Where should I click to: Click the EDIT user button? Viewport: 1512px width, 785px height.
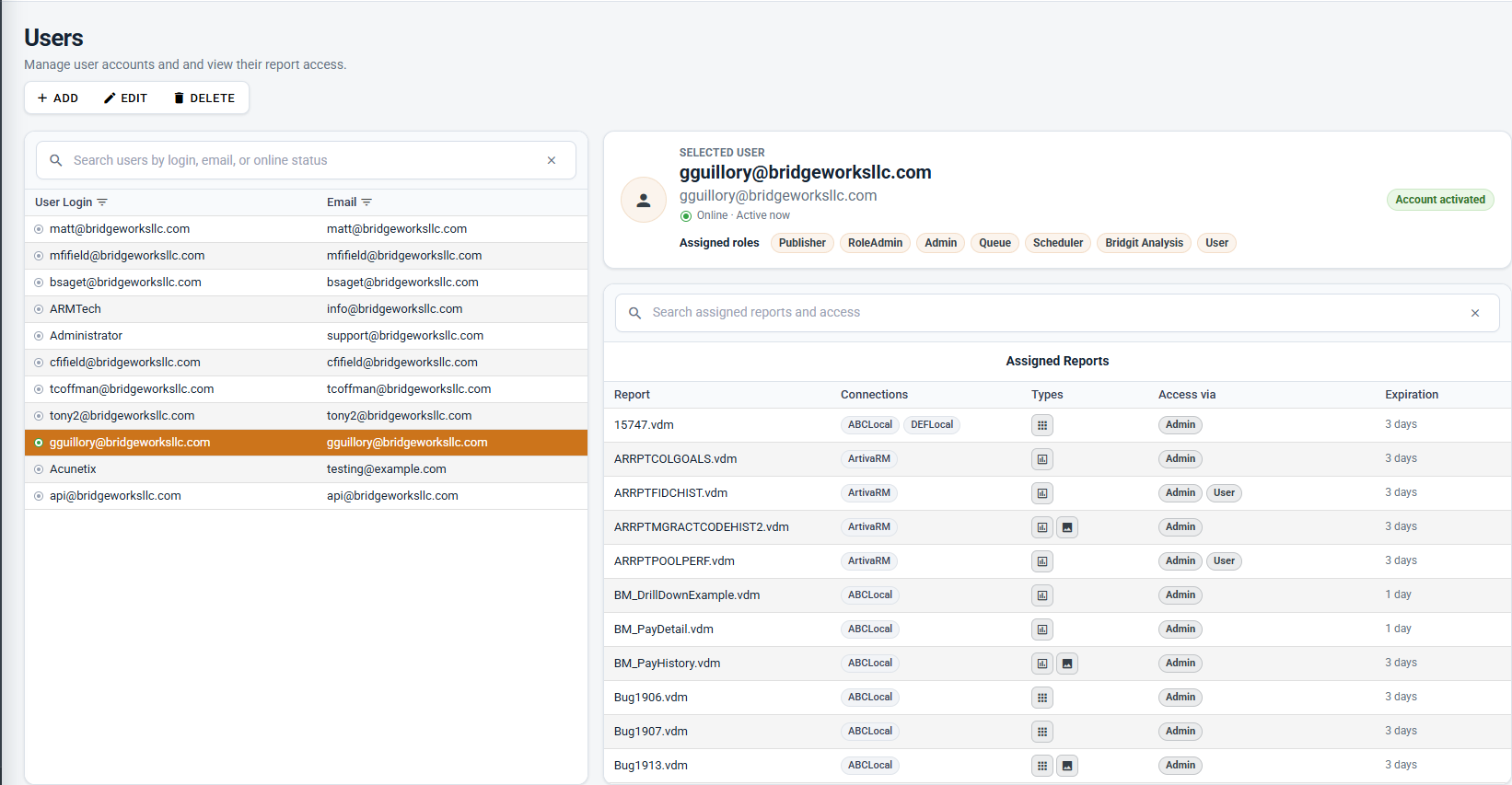coord(125,98)
